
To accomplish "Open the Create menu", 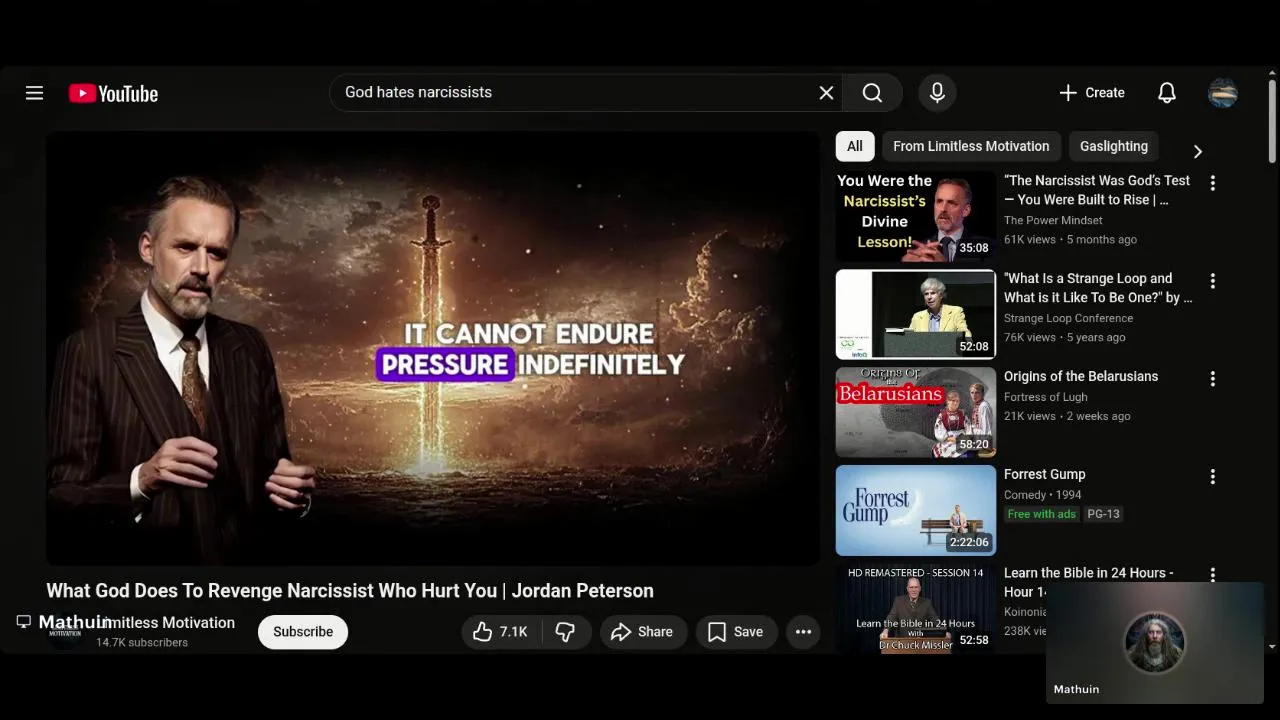I will tap(1092, 93).
